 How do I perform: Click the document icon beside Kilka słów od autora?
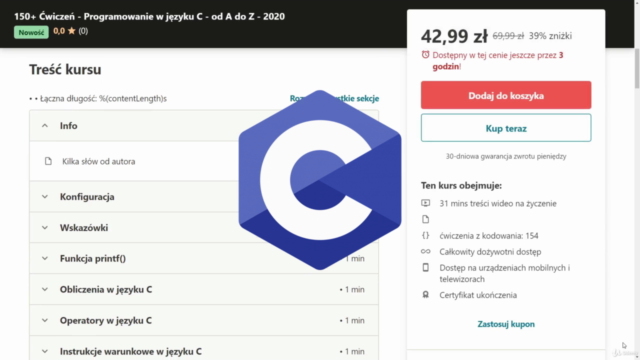click(48, 161)
